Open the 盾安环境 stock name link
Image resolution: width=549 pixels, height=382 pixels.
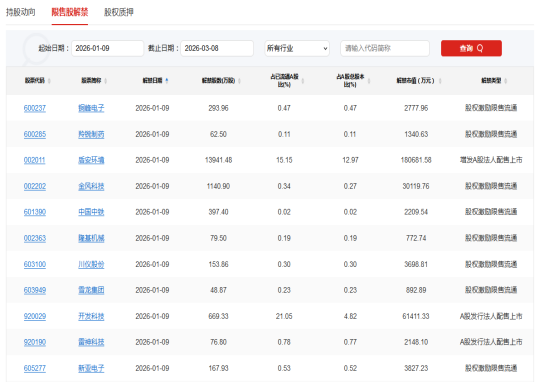[x=91, y=160]
